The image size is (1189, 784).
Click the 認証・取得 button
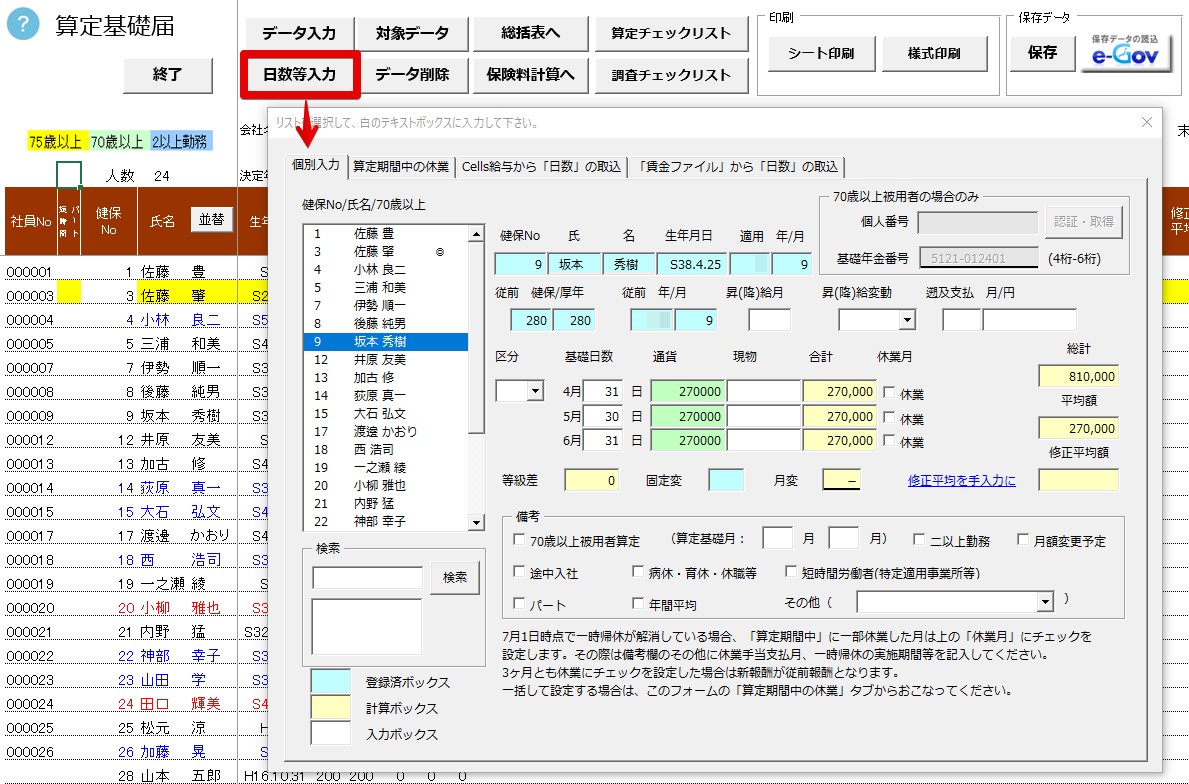pyautogui.click(x=1084, y=221)
